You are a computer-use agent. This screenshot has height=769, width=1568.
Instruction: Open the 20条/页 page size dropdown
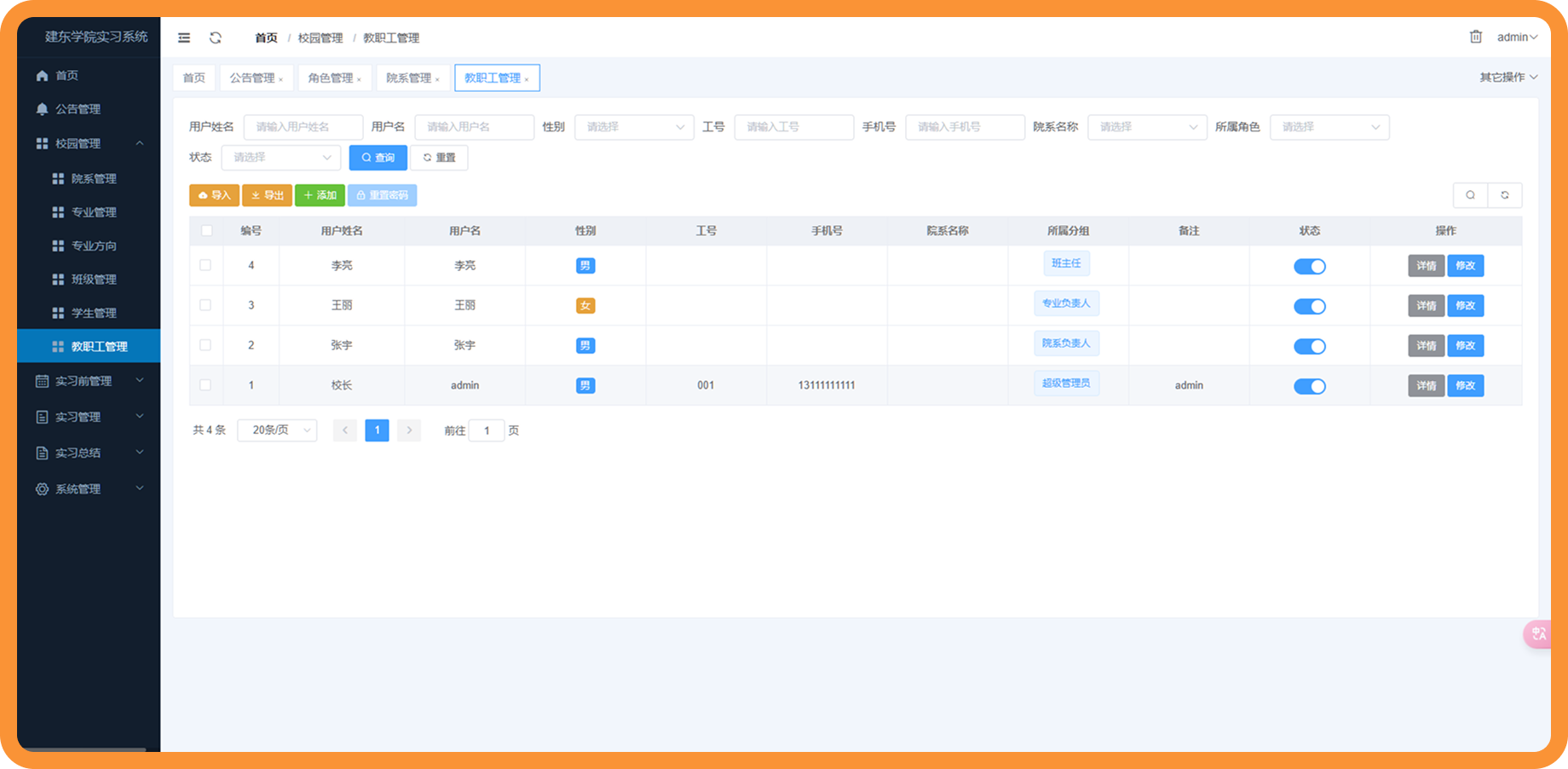pyautogui.click(x=277, y=431)
